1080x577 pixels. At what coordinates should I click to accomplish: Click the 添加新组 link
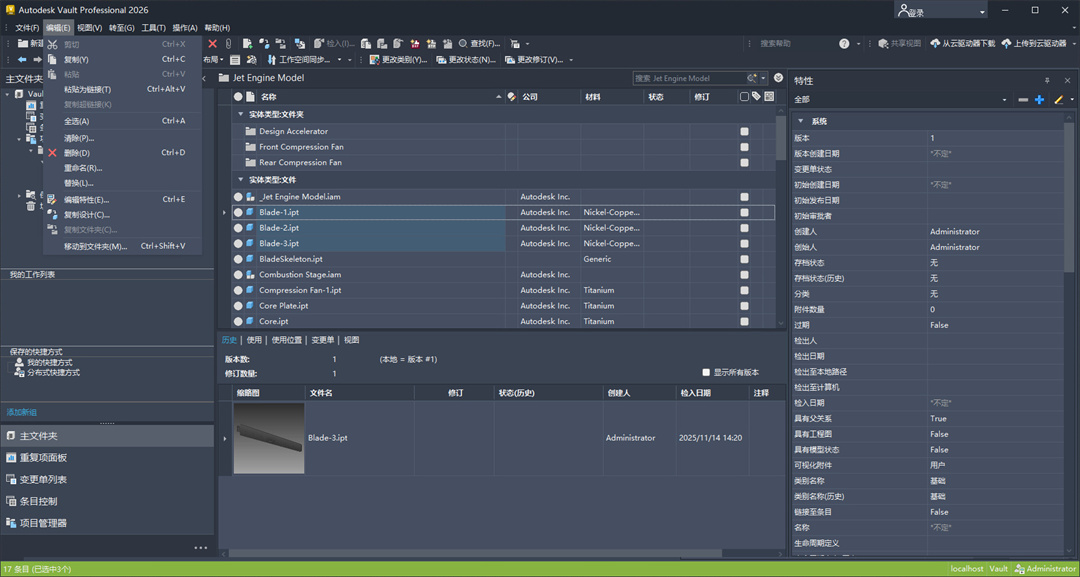[x=22, y=412]
